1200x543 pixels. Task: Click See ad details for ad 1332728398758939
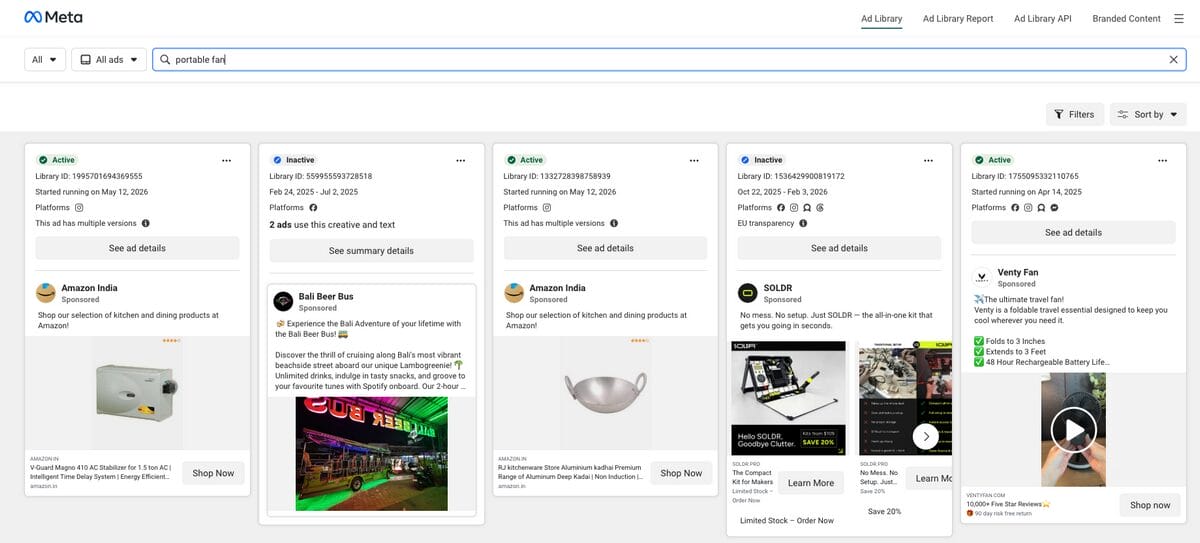click(605, 248)
